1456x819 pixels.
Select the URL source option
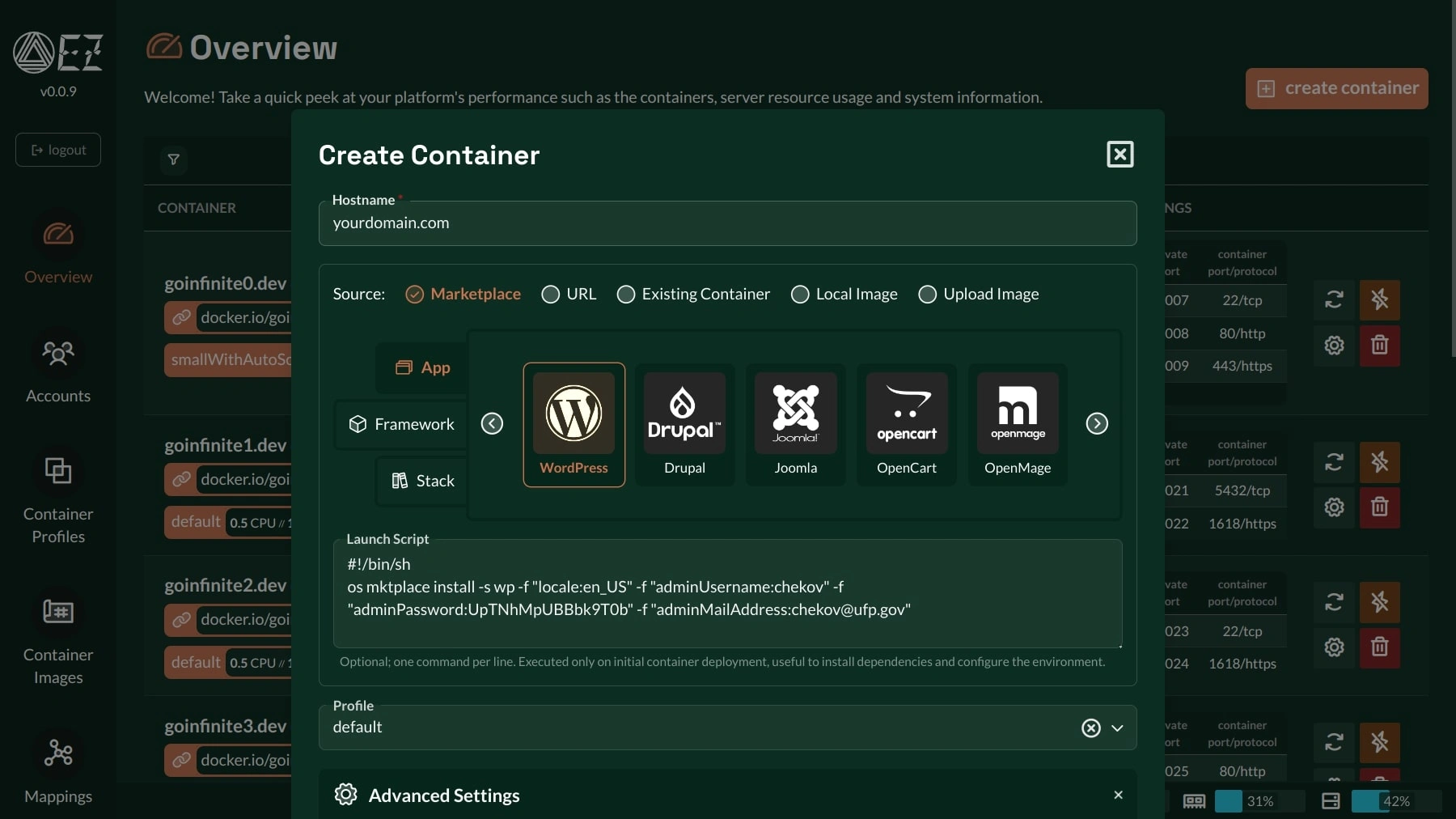point(551,295)
